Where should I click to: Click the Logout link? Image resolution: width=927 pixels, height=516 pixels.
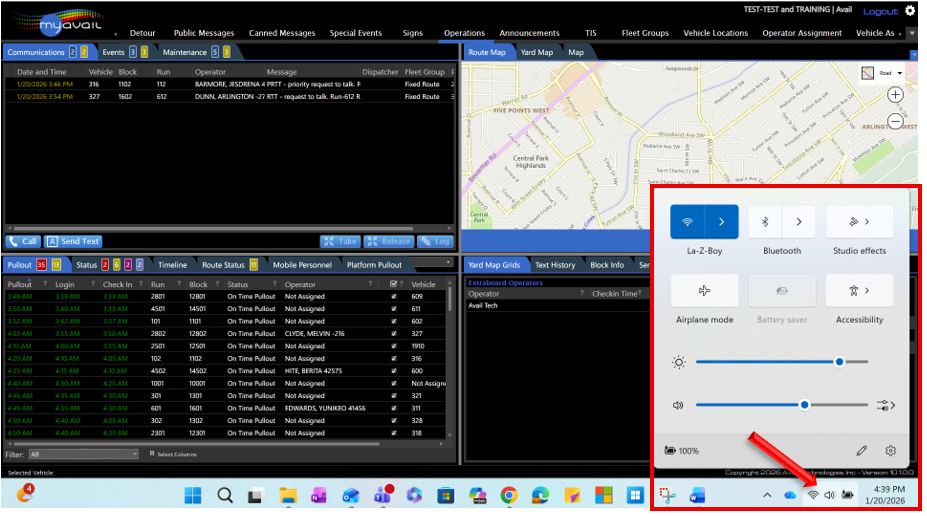880,11
